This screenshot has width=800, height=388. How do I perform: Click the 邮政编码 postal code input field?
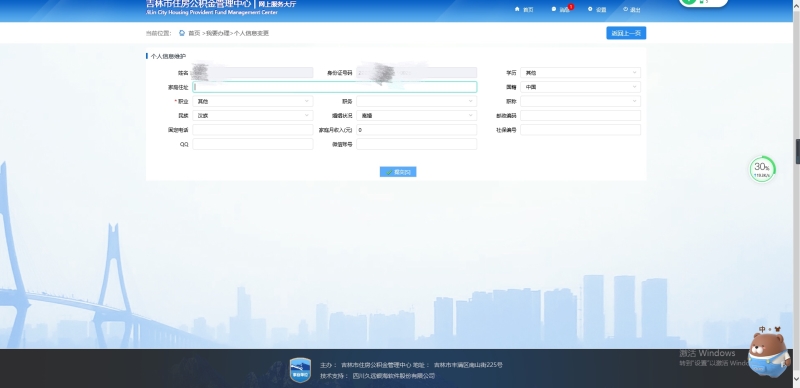pyautogui.click(x=580, y=115)
